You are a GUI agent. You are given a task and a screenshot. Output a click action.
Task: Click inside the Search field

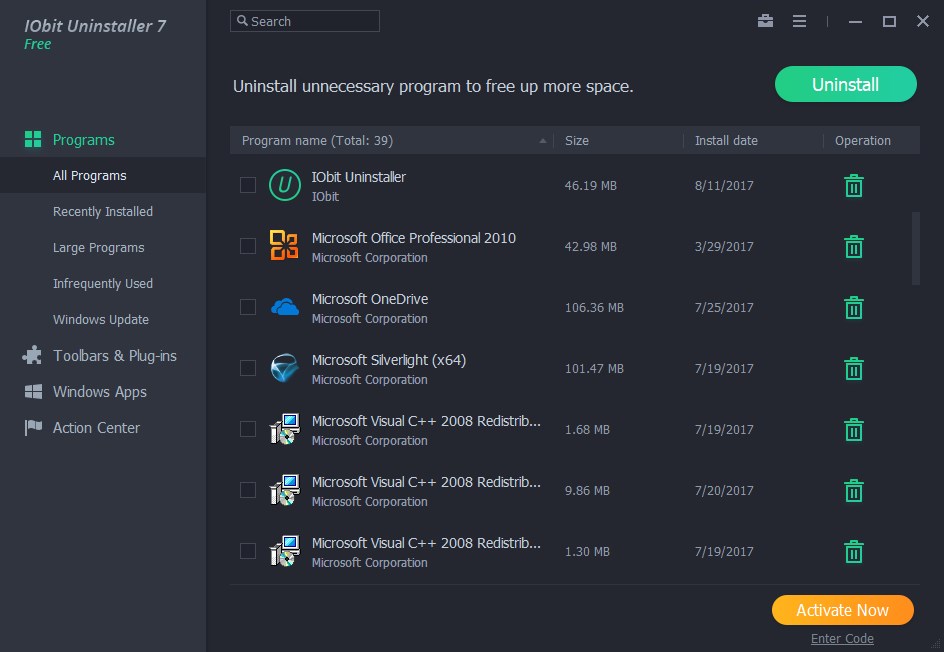[x=304, y=20]
